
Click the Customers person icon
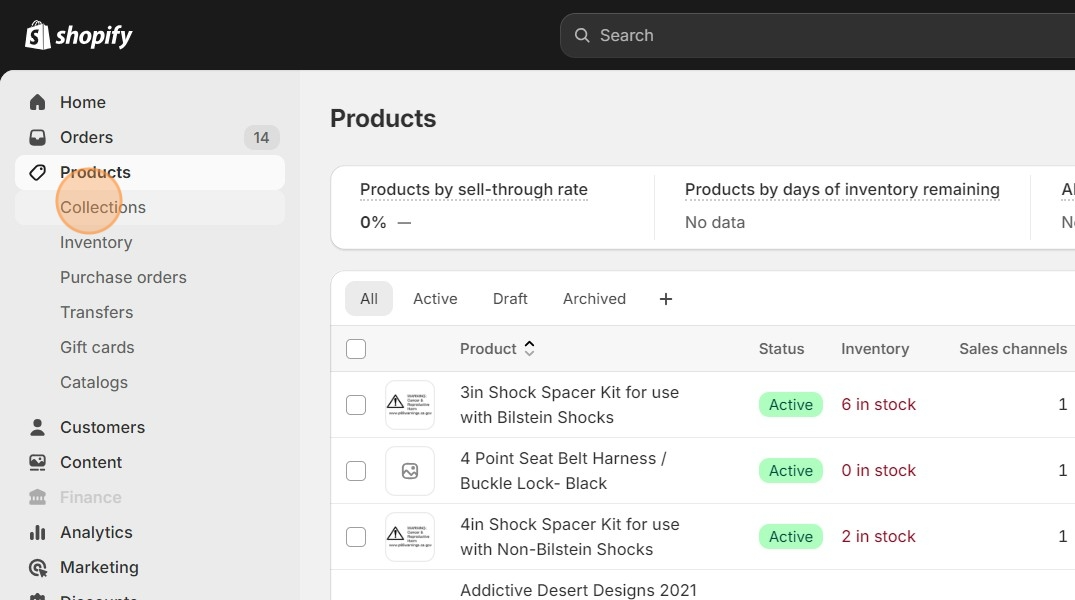click(x=38, y=427)
